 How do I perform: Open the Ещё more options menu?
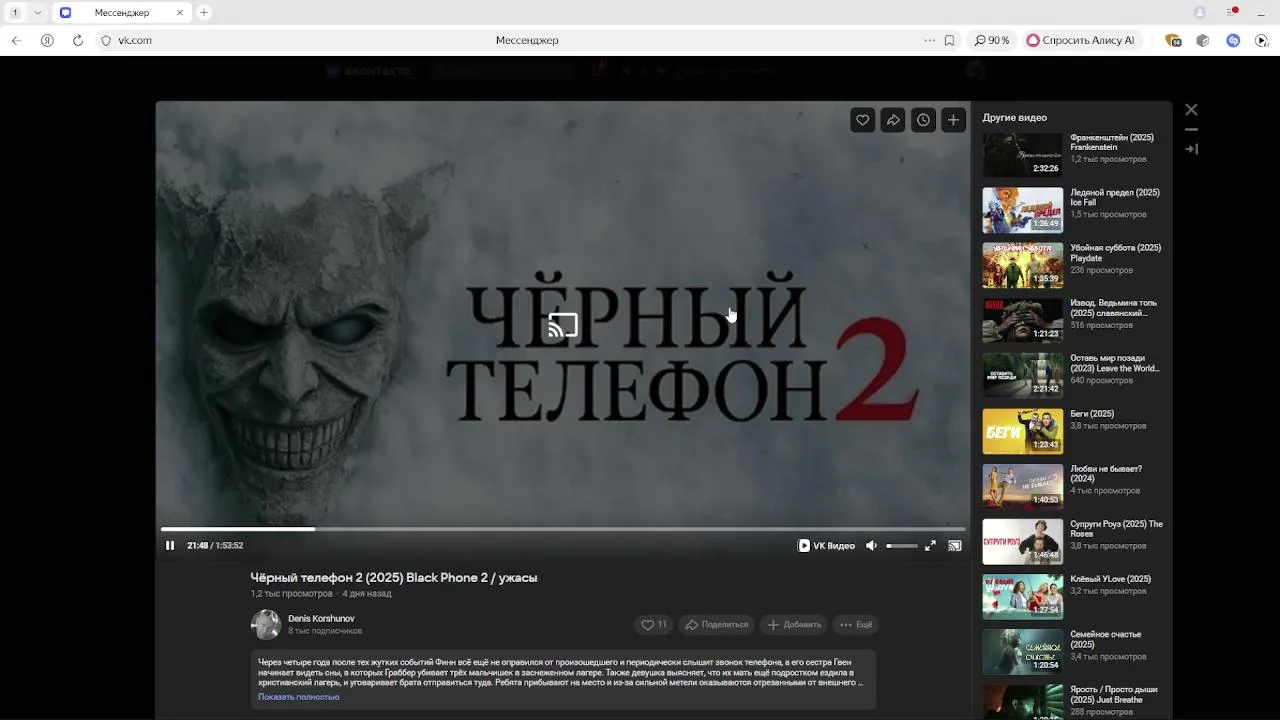[x=856, y=624]
